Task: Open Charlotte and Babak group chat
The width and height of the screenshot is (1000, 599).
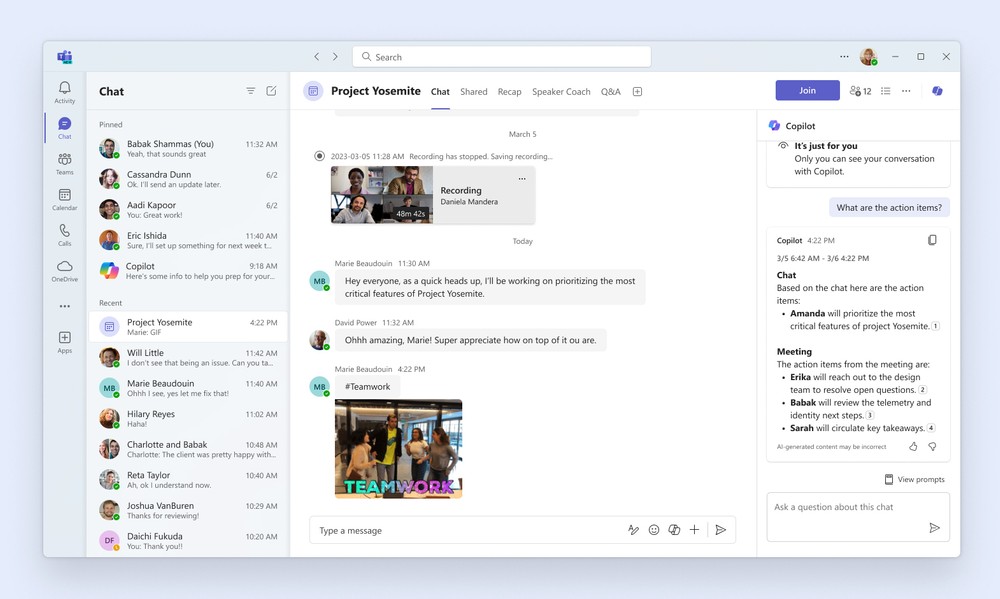Action: tap(188, 449)
